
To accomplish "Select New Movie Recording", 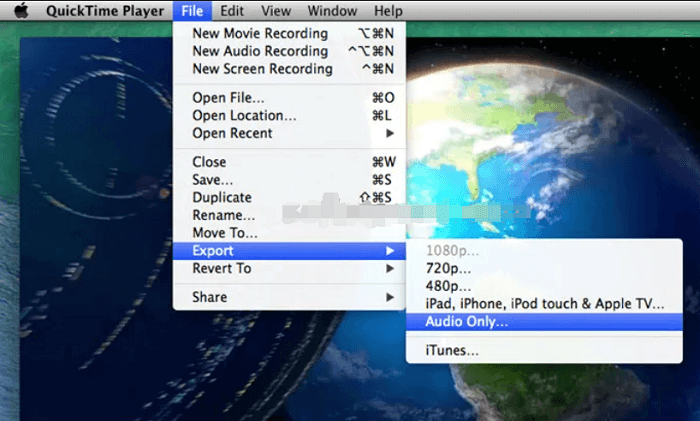I will point(260,33).
